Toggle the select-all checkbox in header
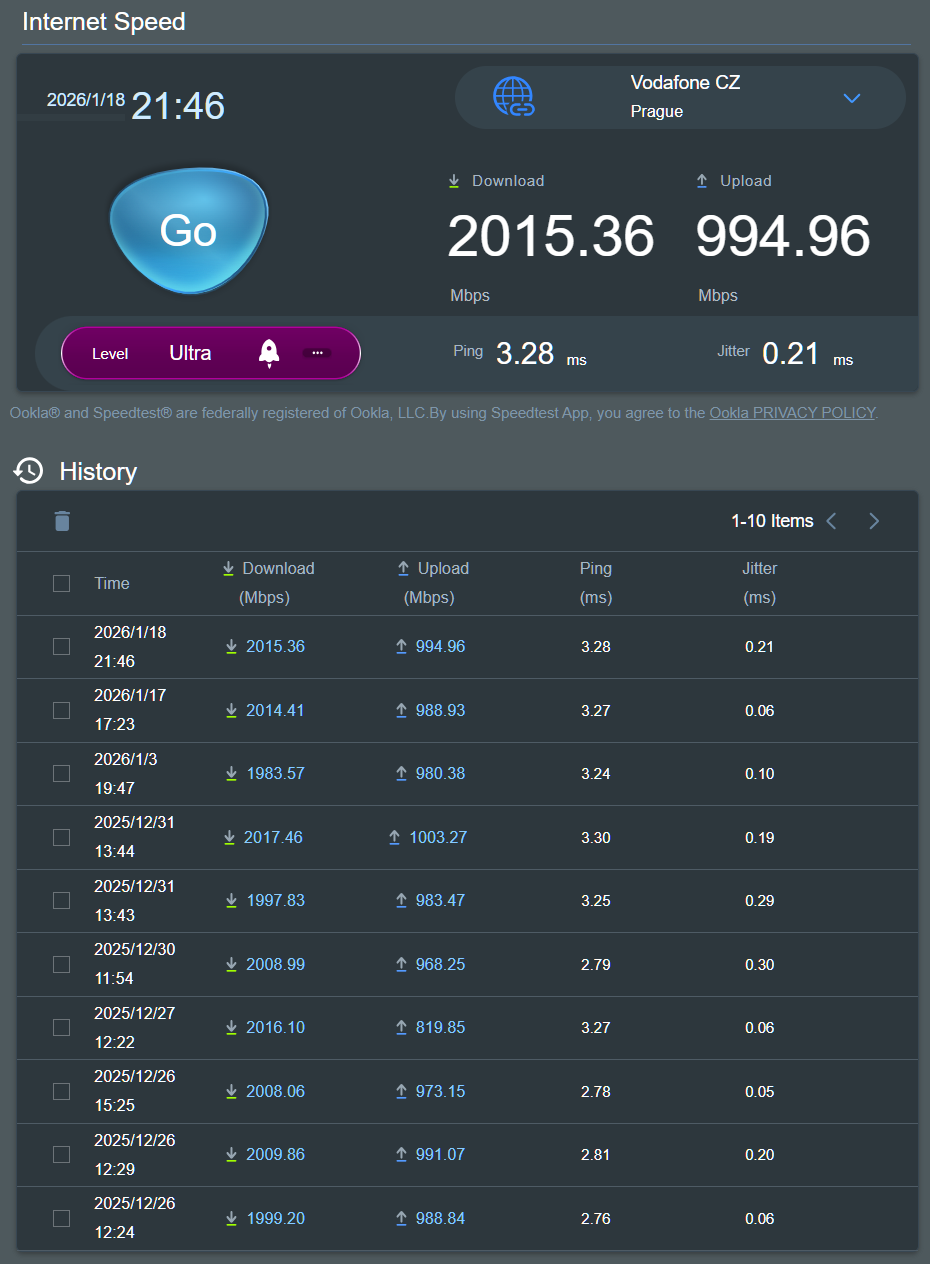 [x=61, y=583]
